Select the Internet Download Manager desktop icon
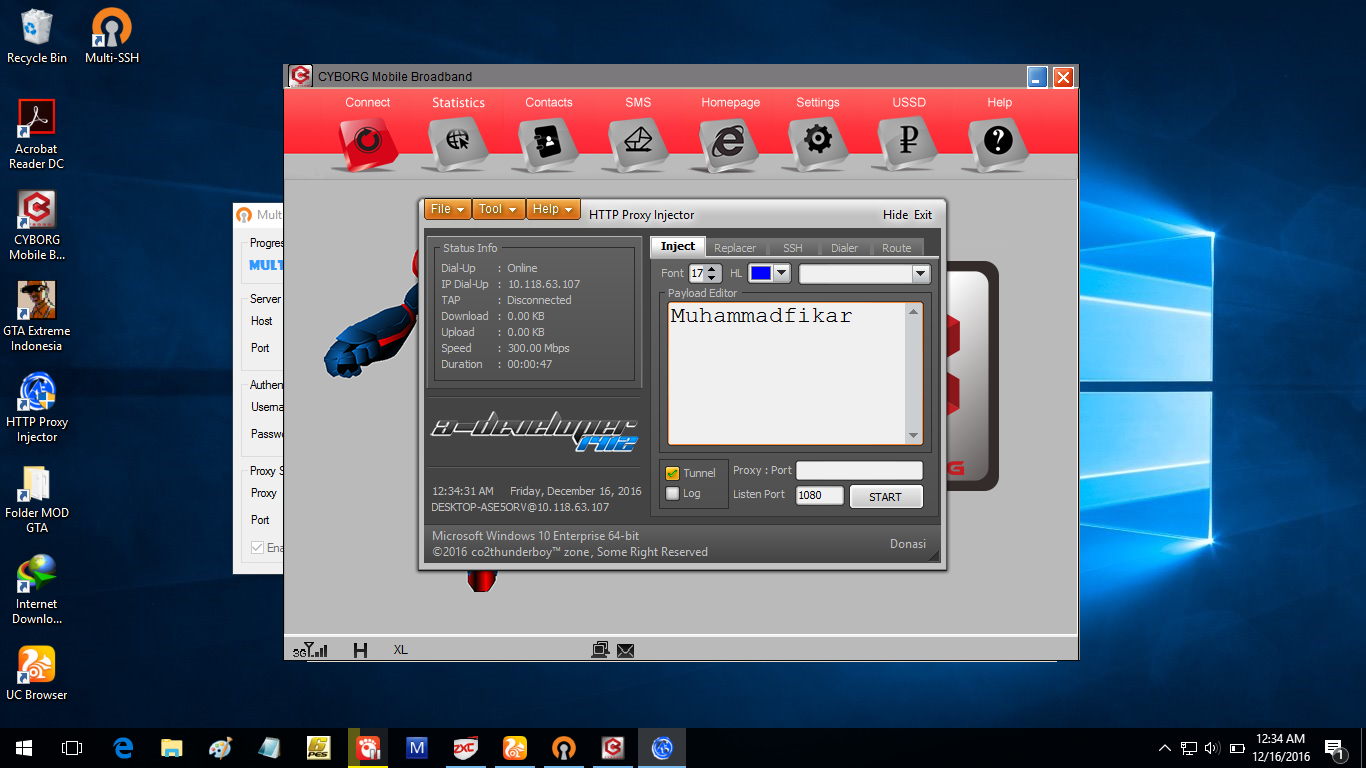 [x=37, y=590]
